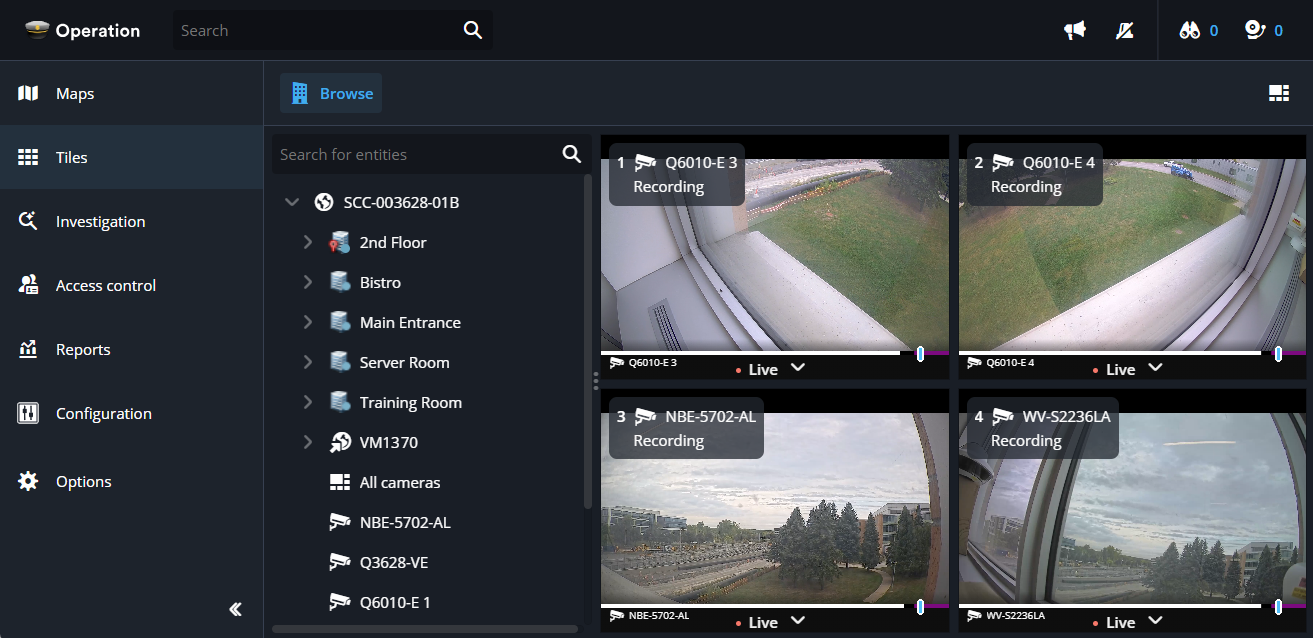Toggle the Live mode on WV-S2236LA tile
This screenshot has height=638, width=1313.
[1120, 622]
